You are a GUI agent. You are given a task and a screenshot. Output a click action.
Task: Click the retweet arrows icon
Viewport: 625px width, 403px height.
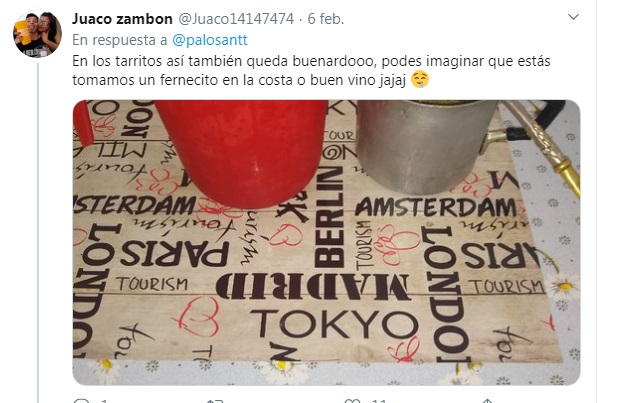pyautogui.click(x=215, y=400)
